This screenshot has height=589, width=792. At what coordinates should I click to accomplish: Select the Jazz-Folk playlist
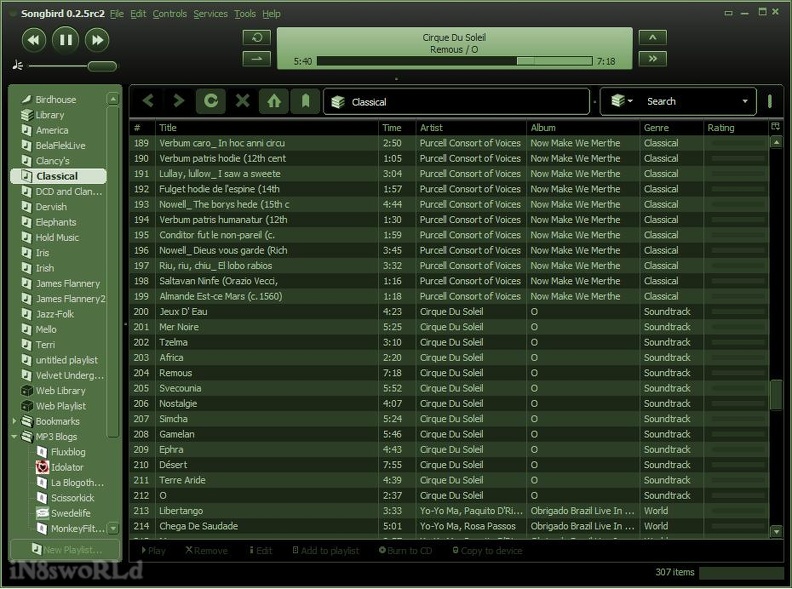coord(55,314)
